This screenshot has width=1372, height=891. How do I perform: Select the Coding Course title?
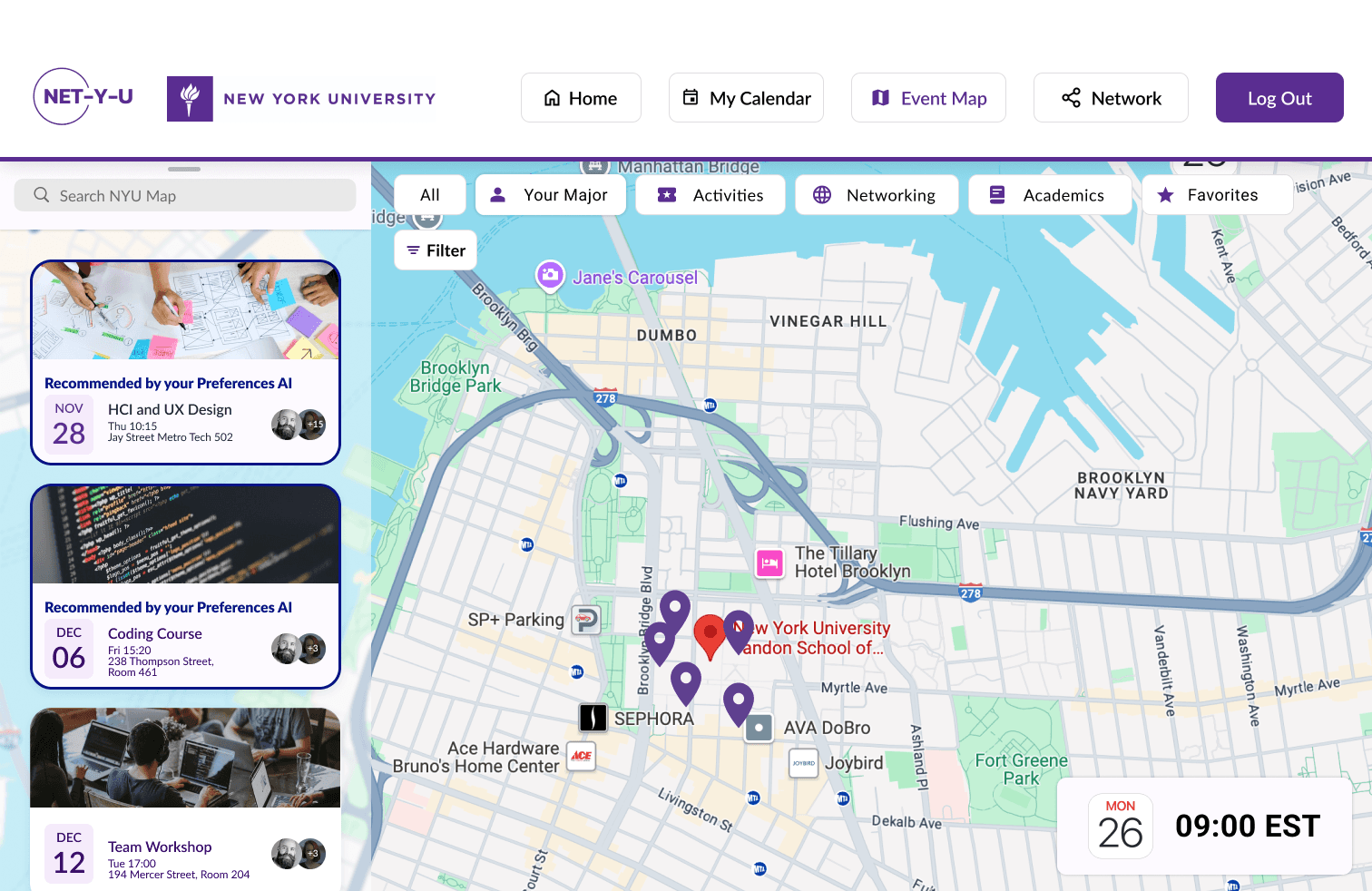155,634
